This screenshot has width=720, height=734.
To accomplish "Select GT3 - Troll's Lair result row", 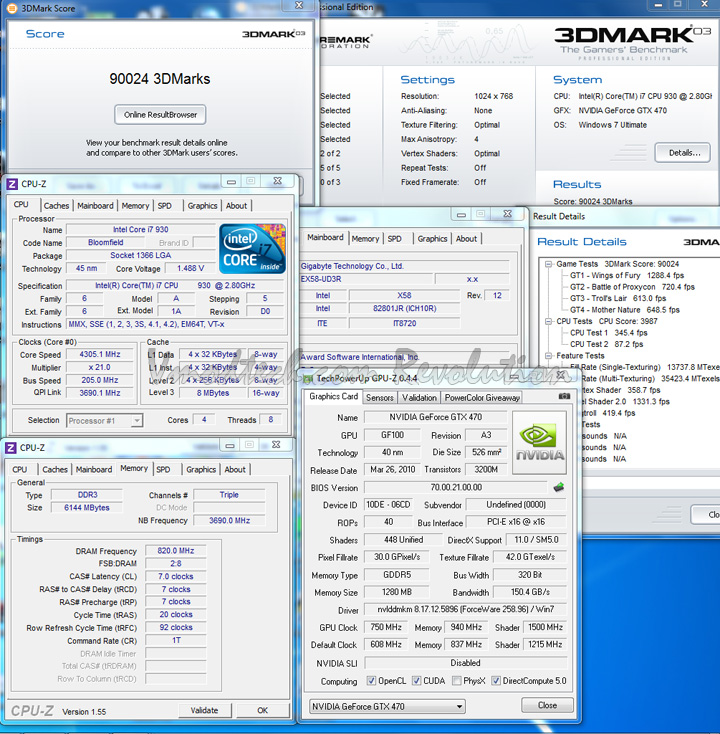I will [x=617, y=298].
